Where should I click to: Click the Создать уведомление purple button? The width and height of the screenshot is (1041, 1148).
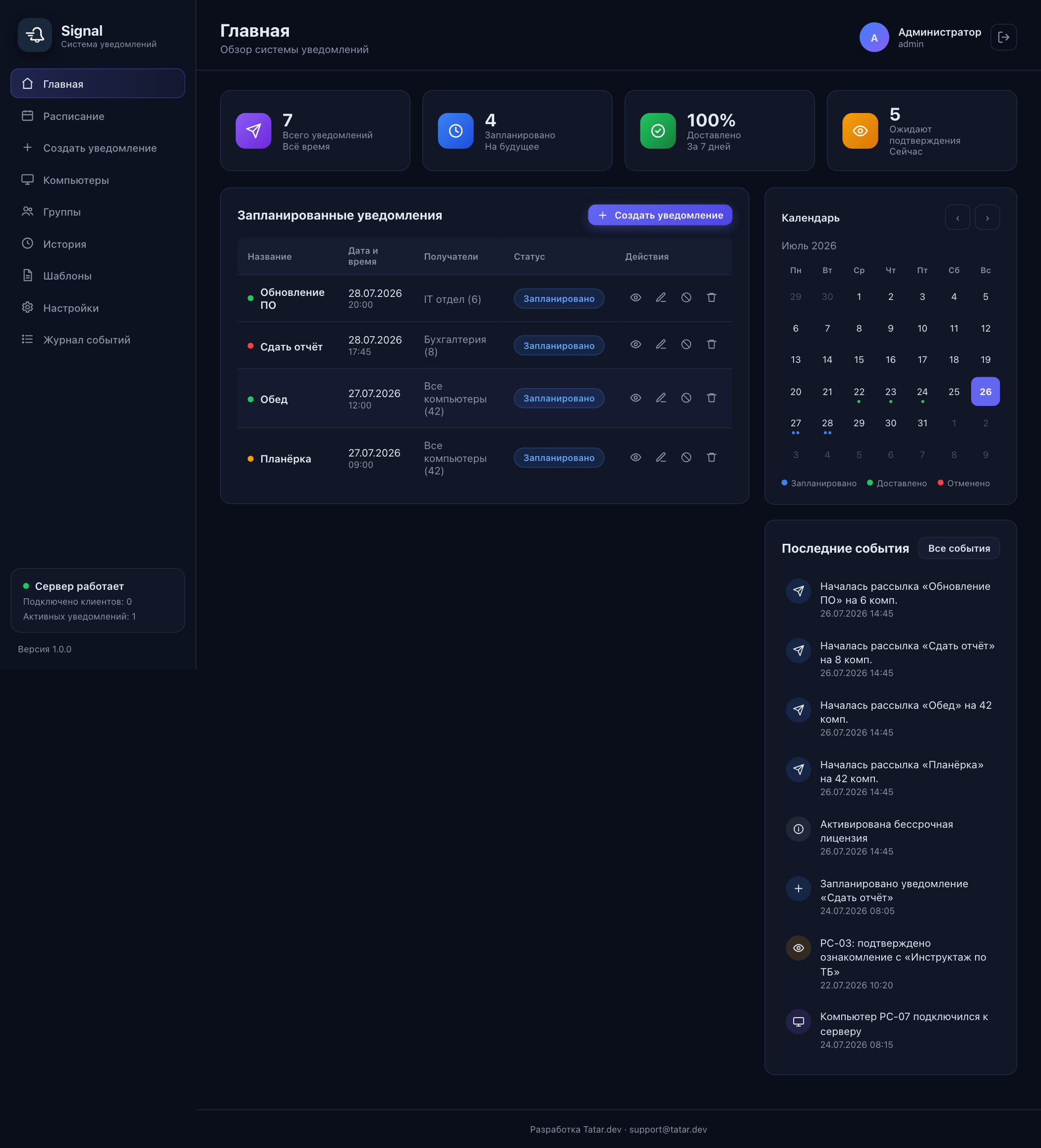[x=659, y=215]
